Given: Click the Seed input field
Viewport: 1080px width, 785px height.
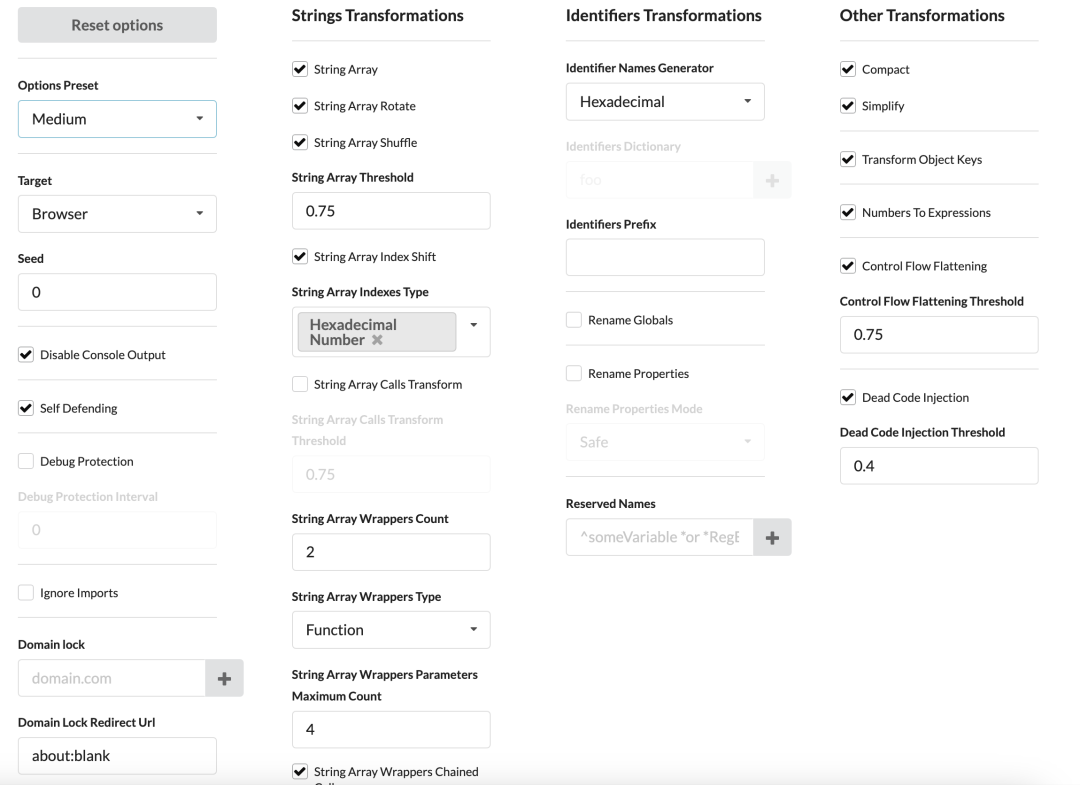Looking at the screenshot, I should pos(117,292).
